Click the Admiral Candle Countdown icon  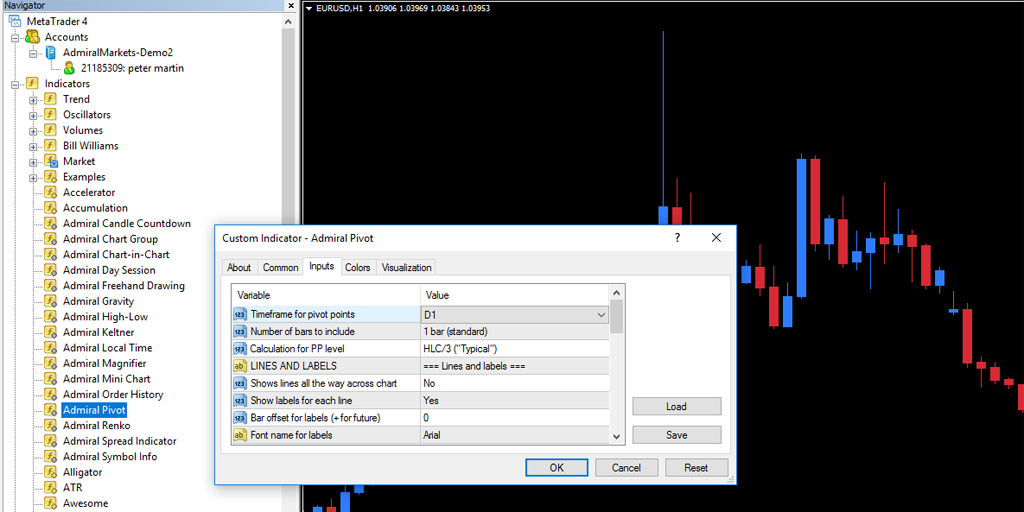(52, 223)
